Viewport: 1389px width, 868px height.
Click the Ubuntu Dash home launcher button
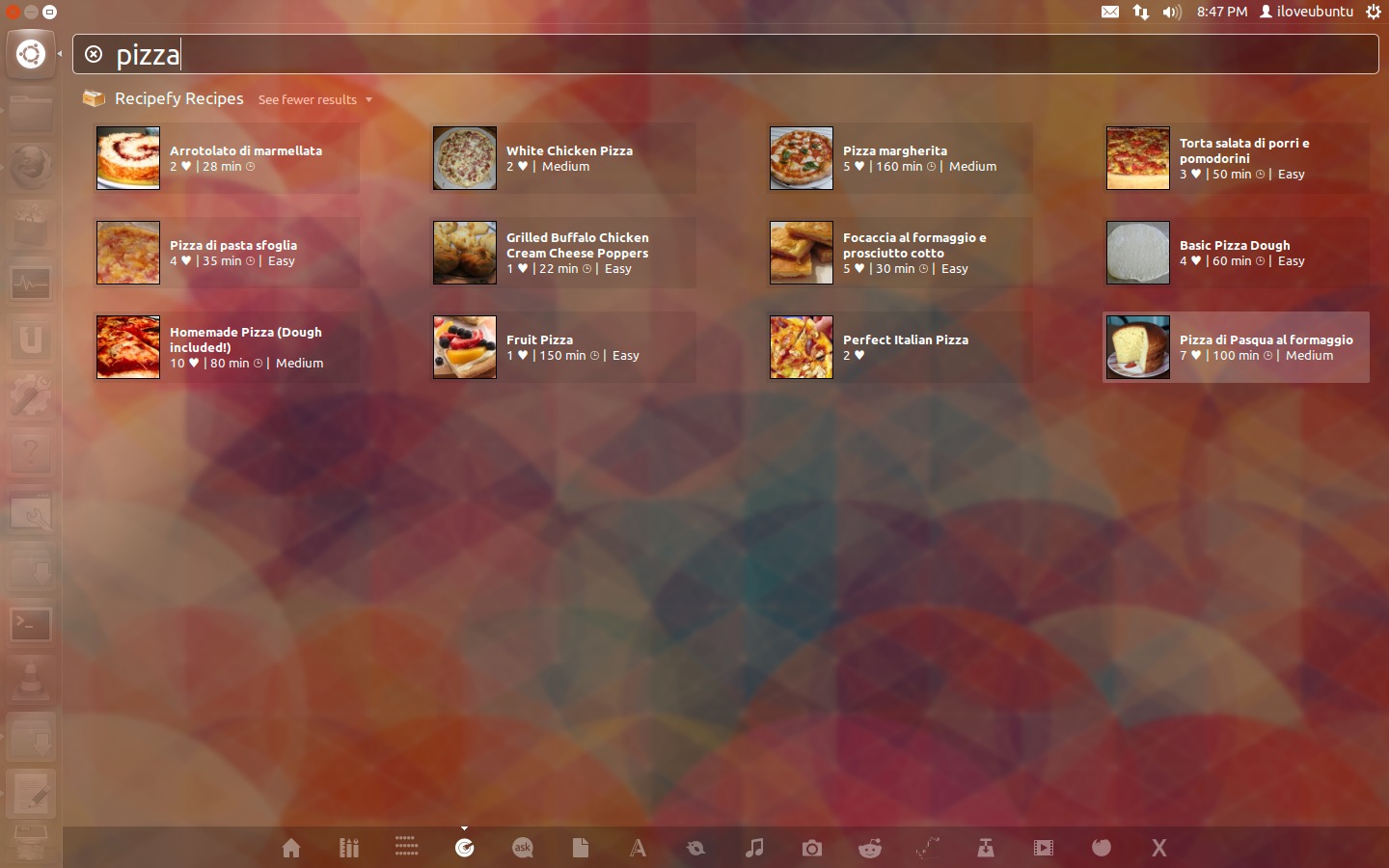(31, 54)
